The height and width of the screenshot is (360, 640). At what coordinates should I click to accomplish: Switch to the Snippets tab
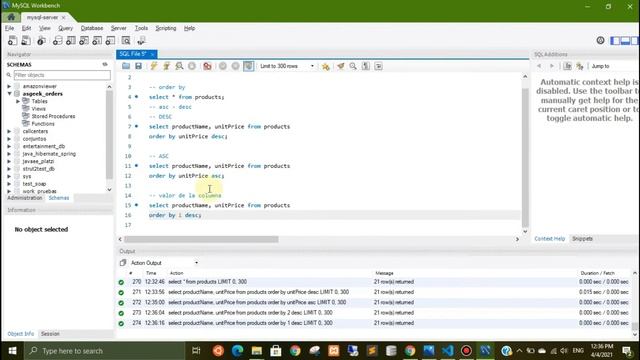[x=582, y=239]
